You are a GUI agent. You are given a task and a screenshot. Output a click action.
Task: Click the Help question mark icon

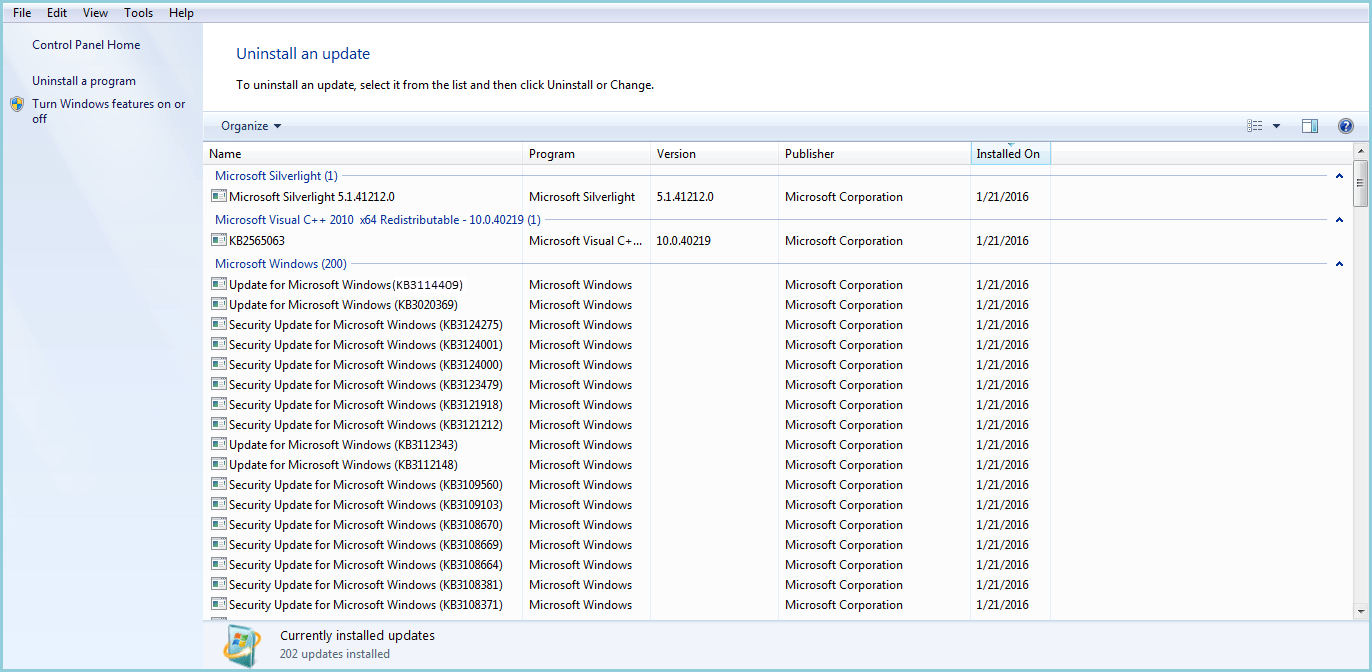click(1345, 126)
